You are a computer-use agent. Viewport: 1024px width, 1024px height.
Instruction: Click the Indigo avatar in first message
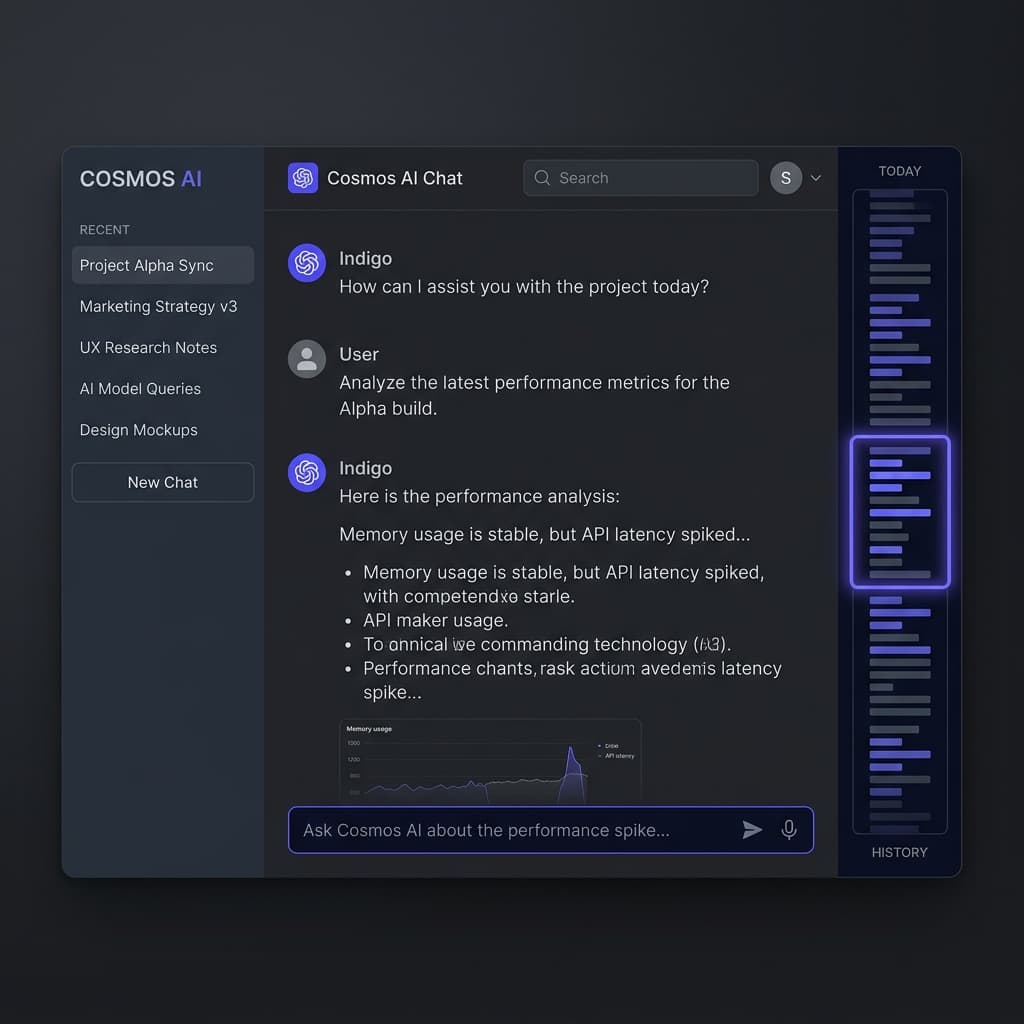pos(306,263)
